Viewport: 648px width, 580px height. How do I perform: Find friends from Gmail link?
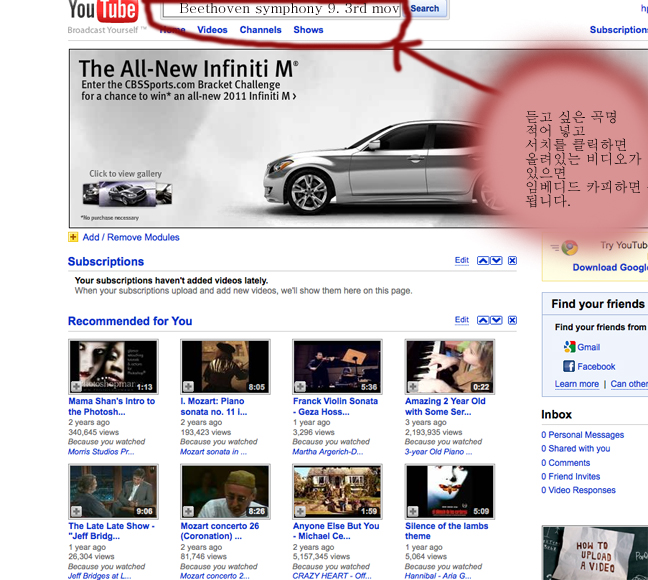[x=588, y=347]
